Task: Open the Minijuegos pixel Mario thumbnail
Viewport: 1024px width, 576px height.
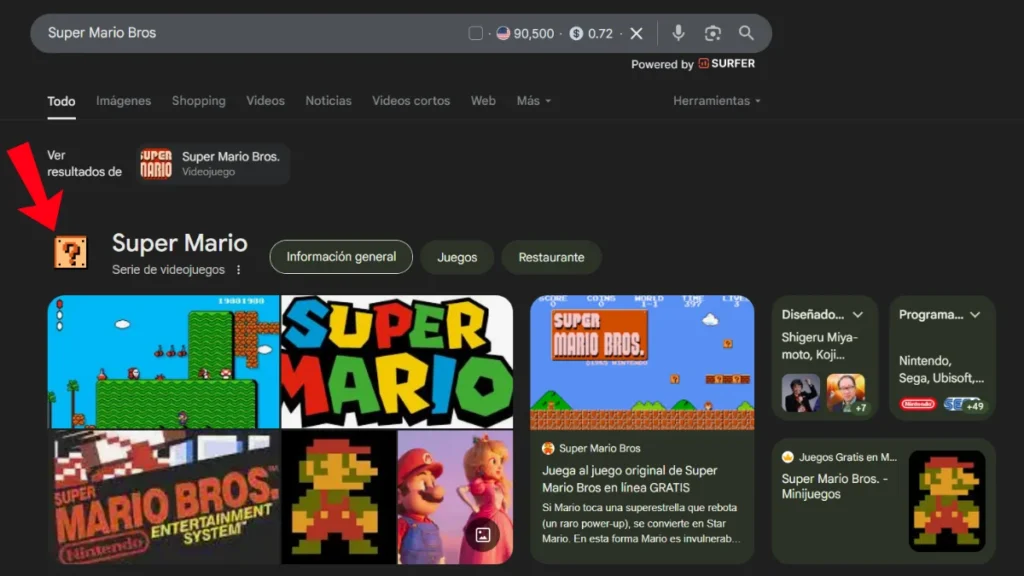Action: click(x=947, y=500)
